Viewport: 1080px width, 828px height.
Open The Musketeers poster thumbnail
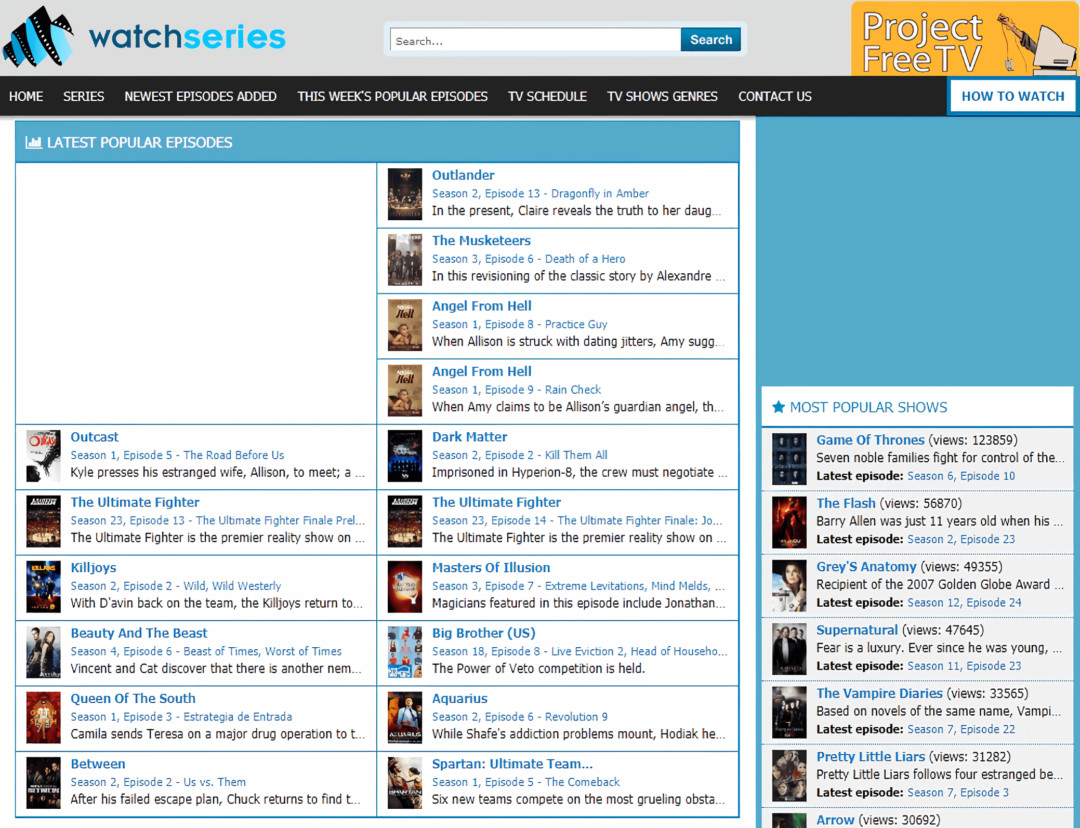(x=405, y=260)
